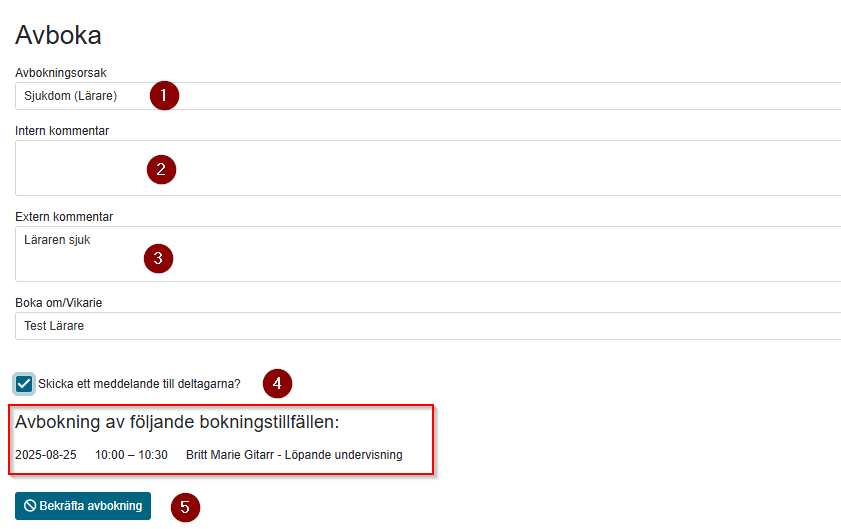Uncheck the Skicka ett meddelande checkbox
This screenshot has height=529, width=841.
pyautogui.click(x=24, y=384)
